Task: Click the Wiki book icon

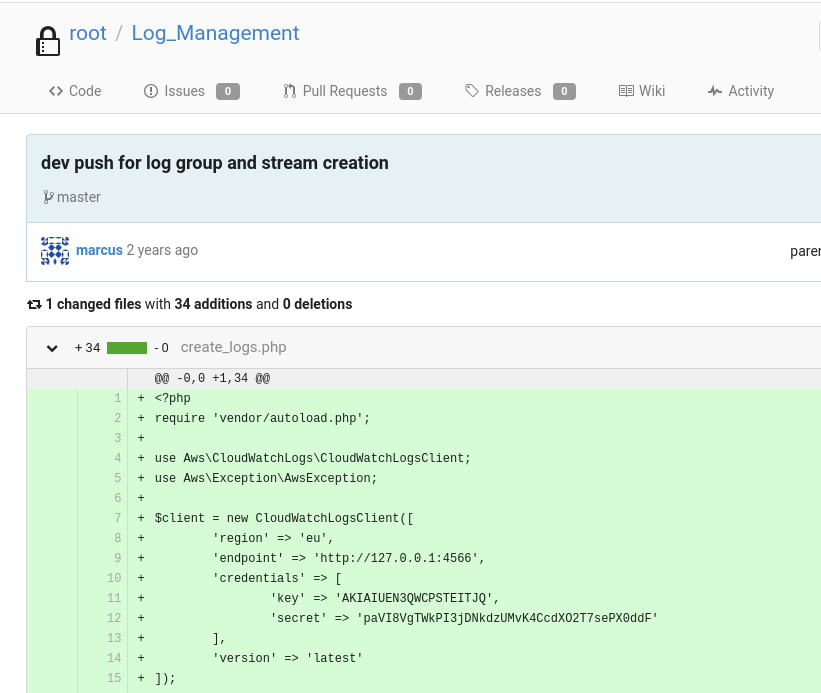Action: (626, 91)
